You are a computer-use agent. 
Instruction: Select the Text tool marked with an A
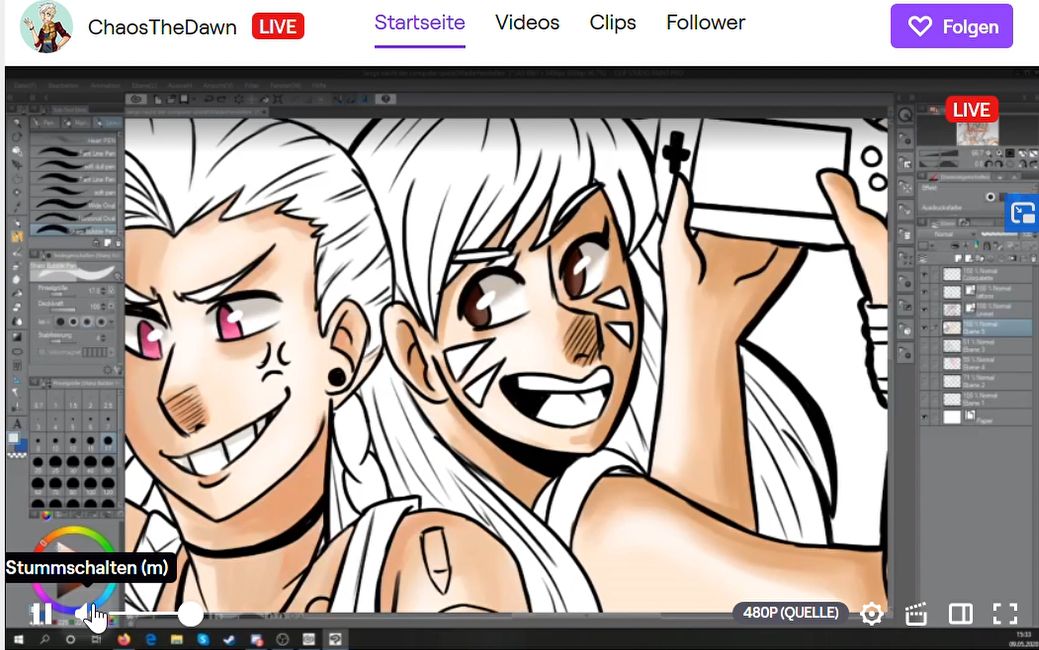pos(17,423)
